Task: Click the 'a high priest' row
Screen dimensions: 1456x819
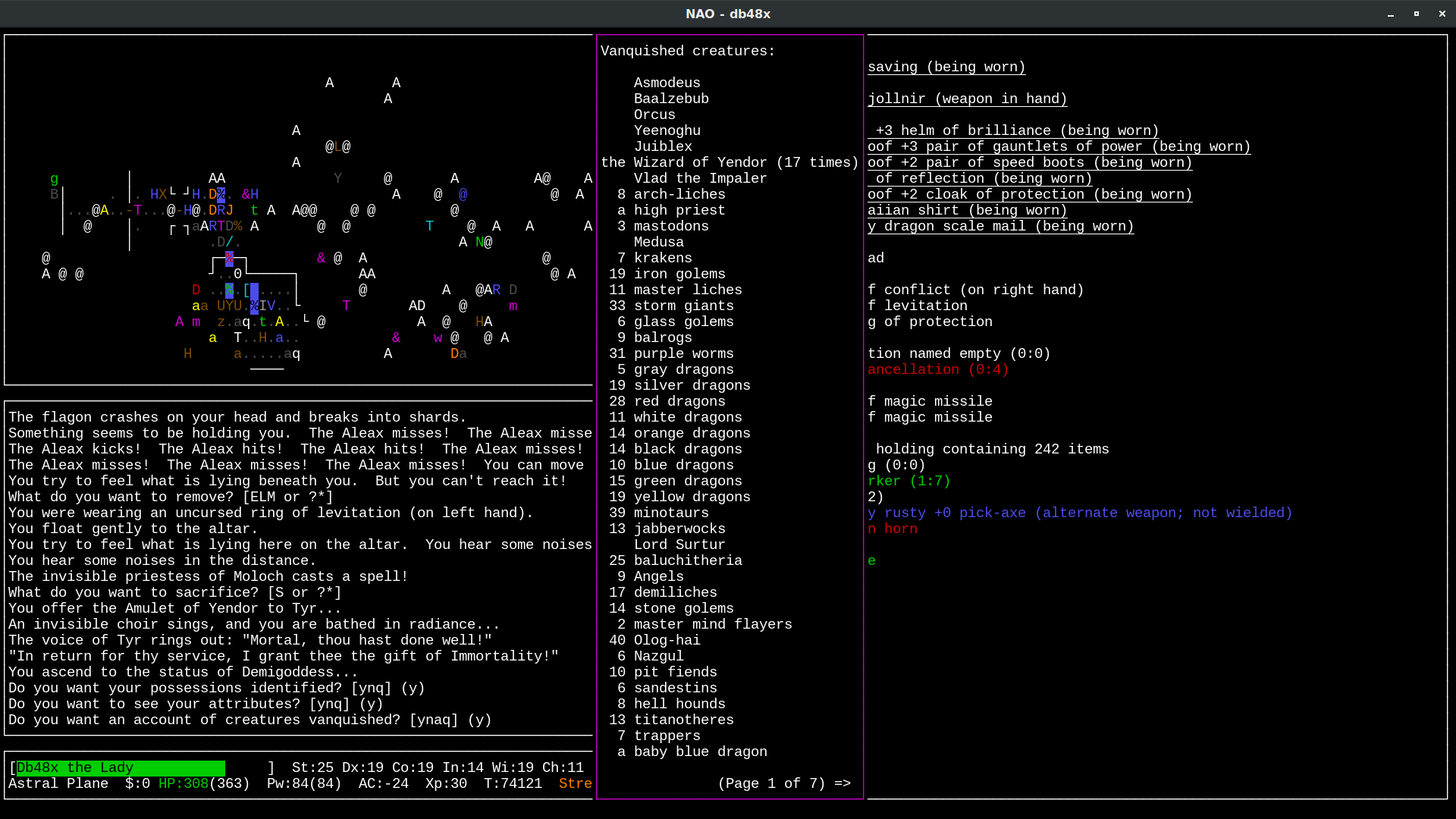Action: (671, 210)
